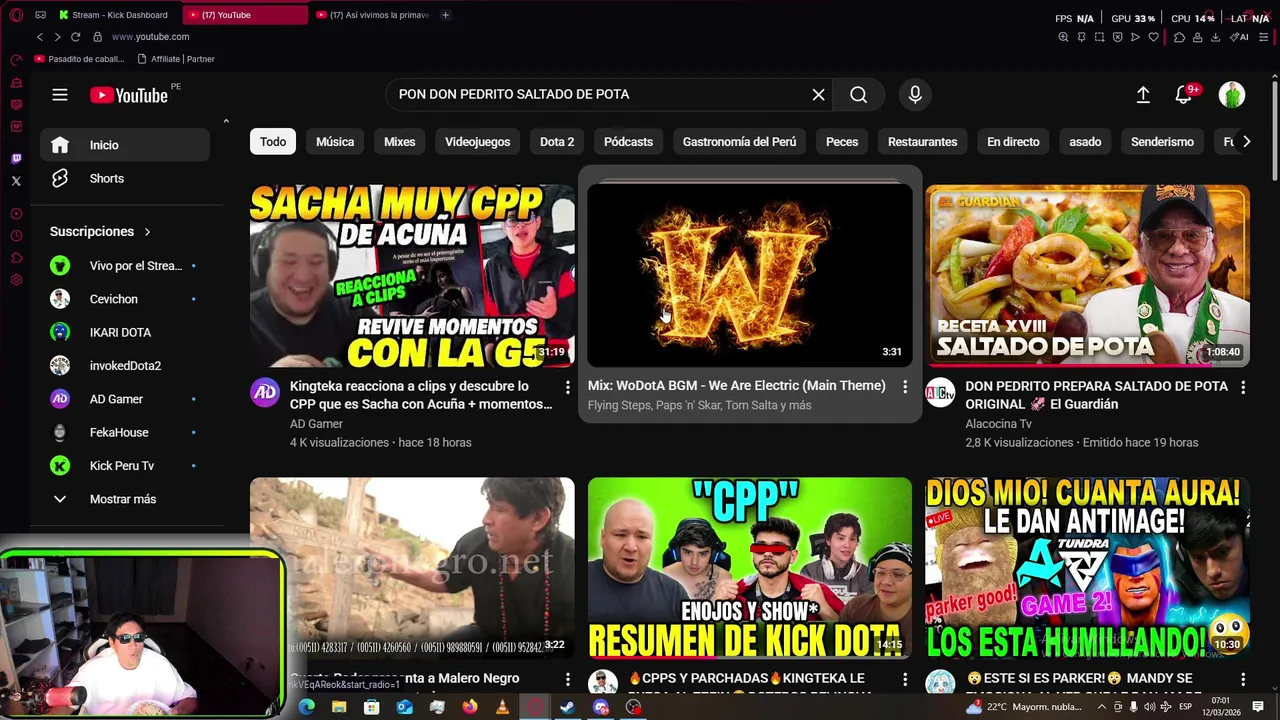This screenshot has width=1280, height=720.
Task: Open options for Este si es Parker video
Action: coord(1243,679)
